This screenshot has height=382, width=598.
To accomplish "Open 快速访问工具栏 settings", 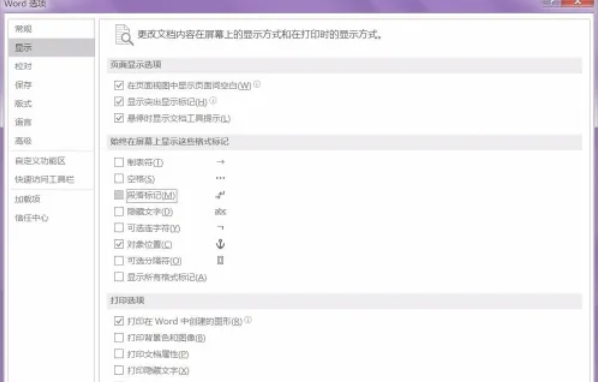I will [51, 179].
